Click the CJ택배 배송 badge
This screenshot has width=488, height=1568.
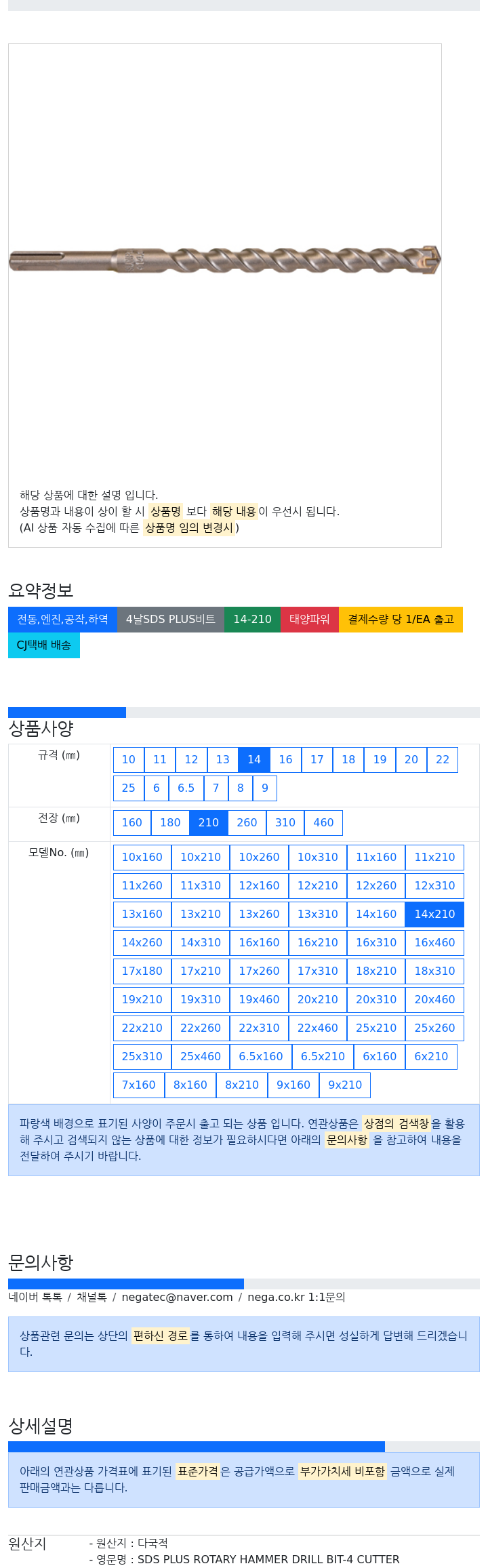44,645
